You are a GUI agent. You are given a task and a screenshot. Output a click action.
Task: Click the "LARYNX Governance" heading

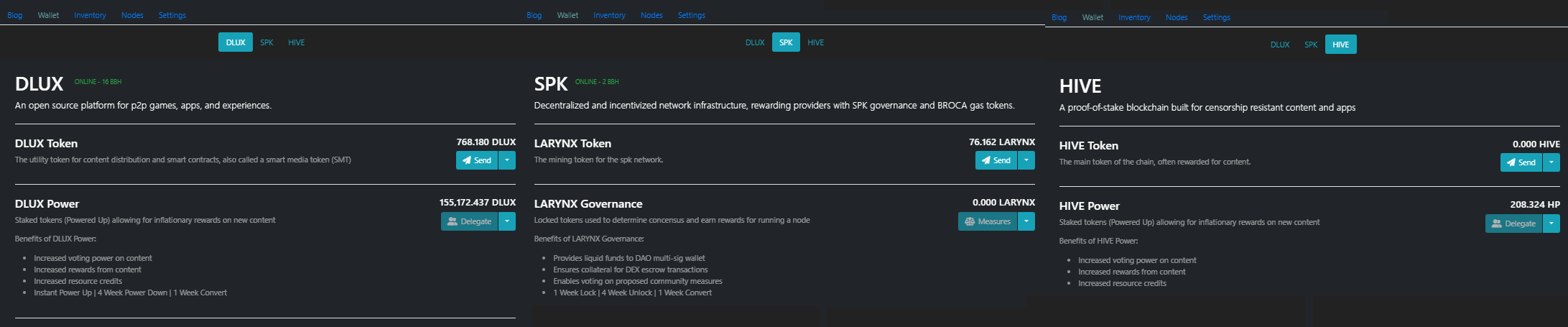(x=588, y=204)
